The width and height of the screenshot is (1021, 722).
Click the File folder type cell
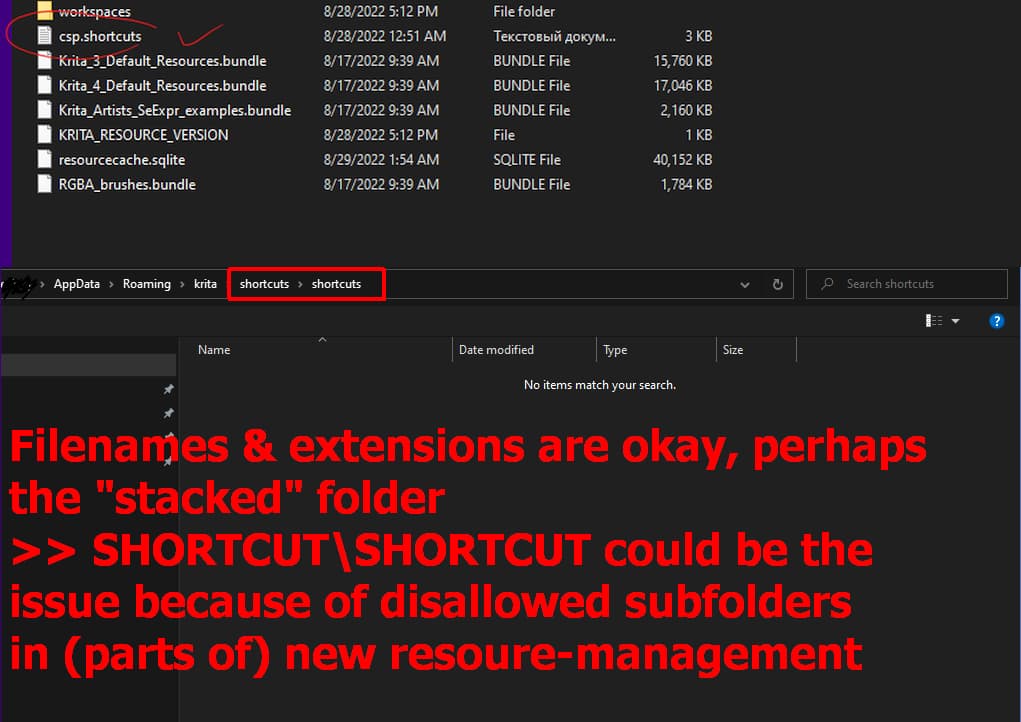[524, 12]
